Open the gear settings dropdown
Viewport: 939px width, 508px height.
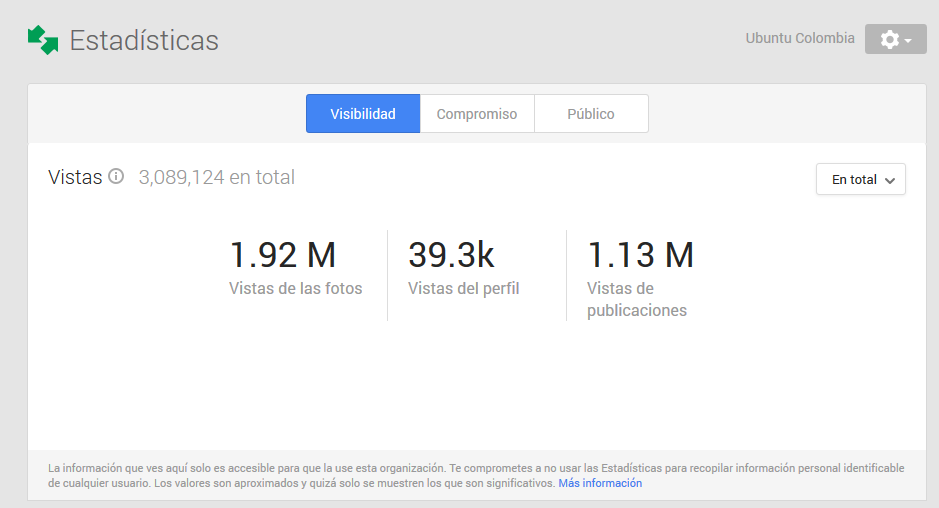coord(895,40)
